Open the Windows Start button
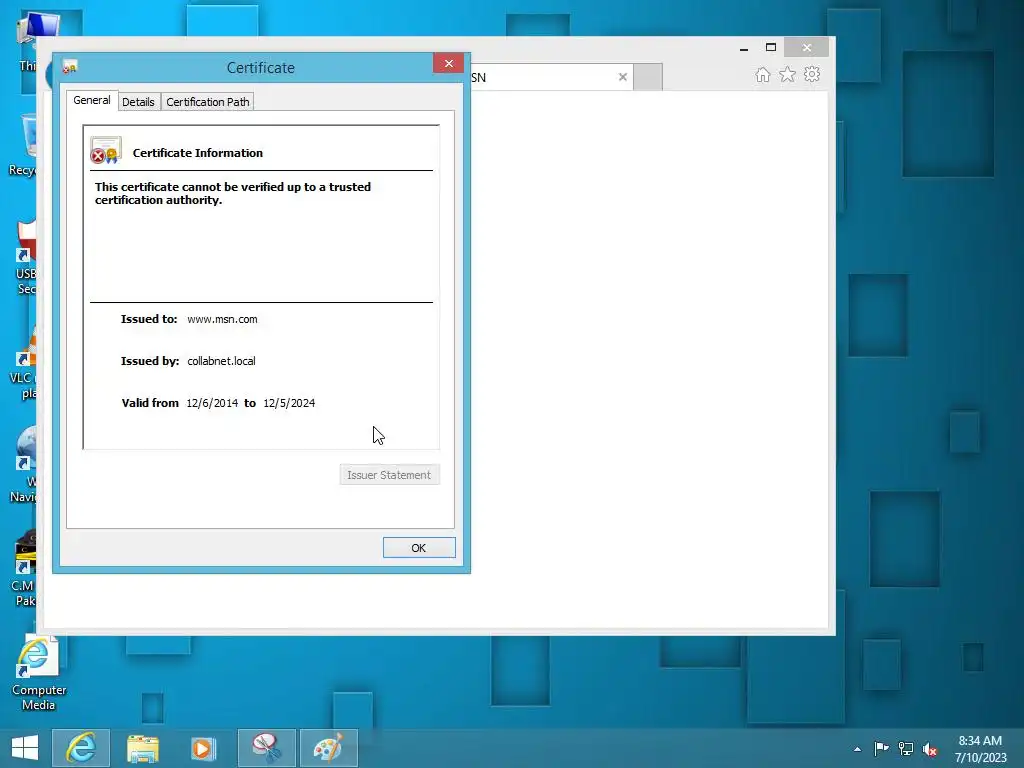The image size is (1024, 768). (25, 748)
